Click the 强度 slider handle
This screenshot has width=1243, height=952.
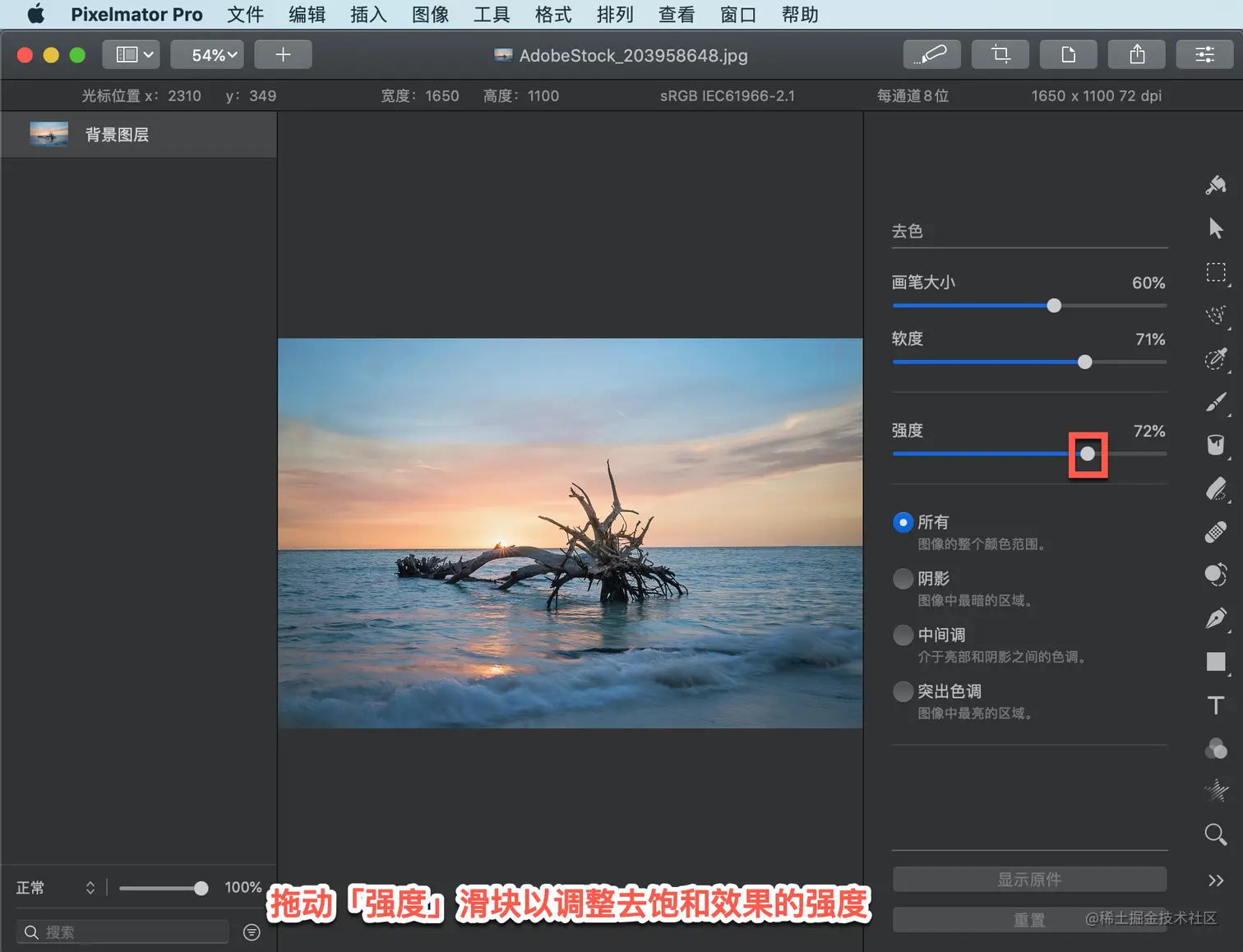1088,454
